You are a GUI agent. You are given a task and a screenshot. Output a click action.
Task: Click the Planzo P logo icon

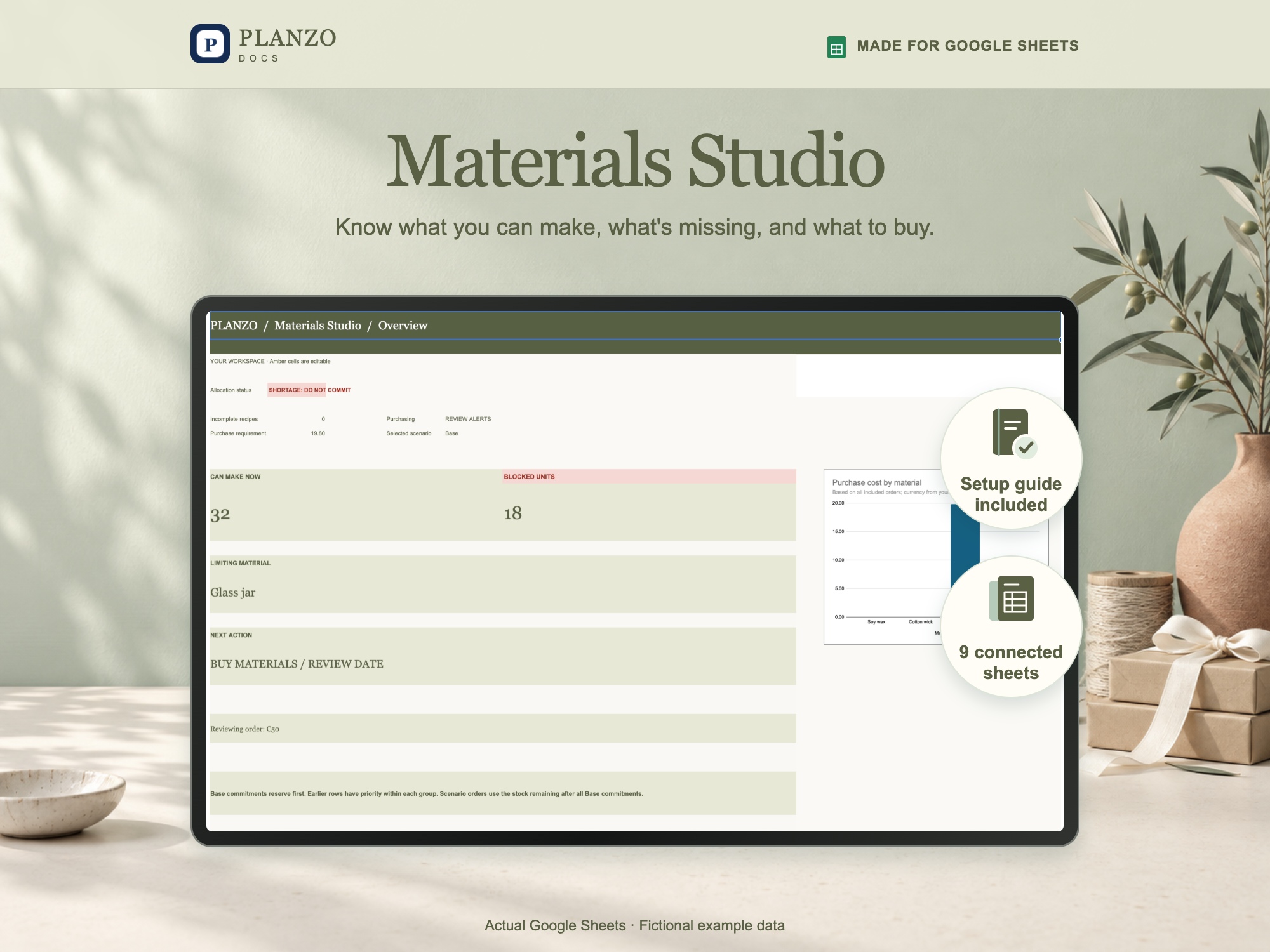coord(210,44)
